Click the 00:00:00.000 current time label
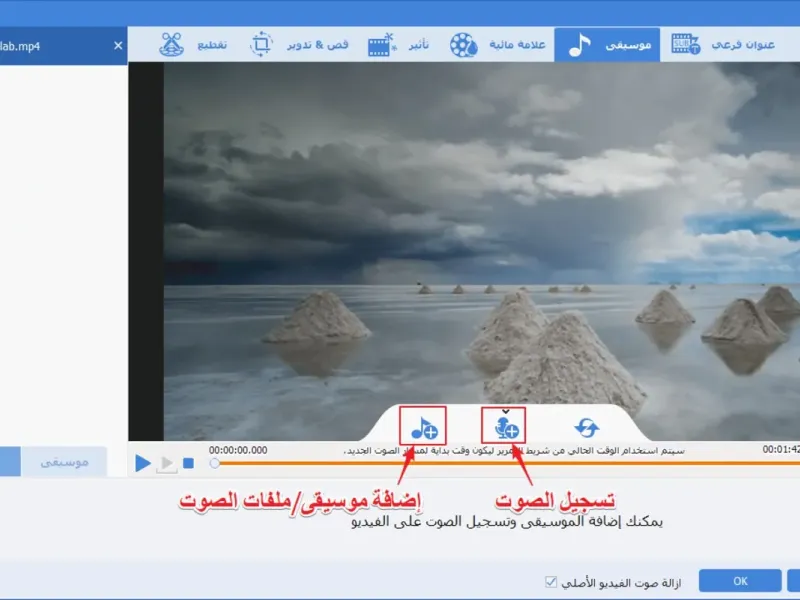Screen dimensions: 800x600 point(238,450)
